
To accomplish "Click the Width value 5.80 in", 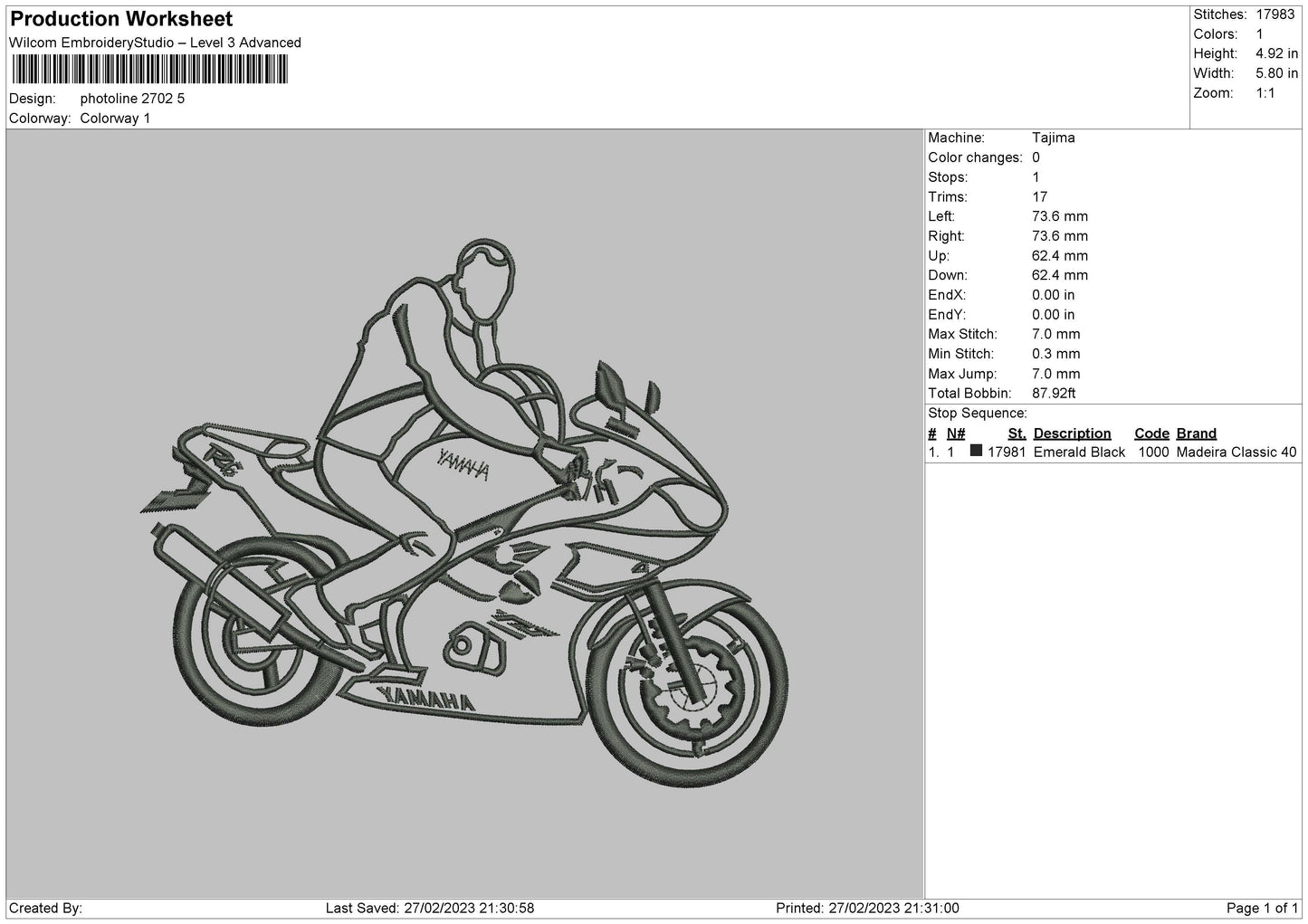I will pyautogui.click(x=1276, y=73).
